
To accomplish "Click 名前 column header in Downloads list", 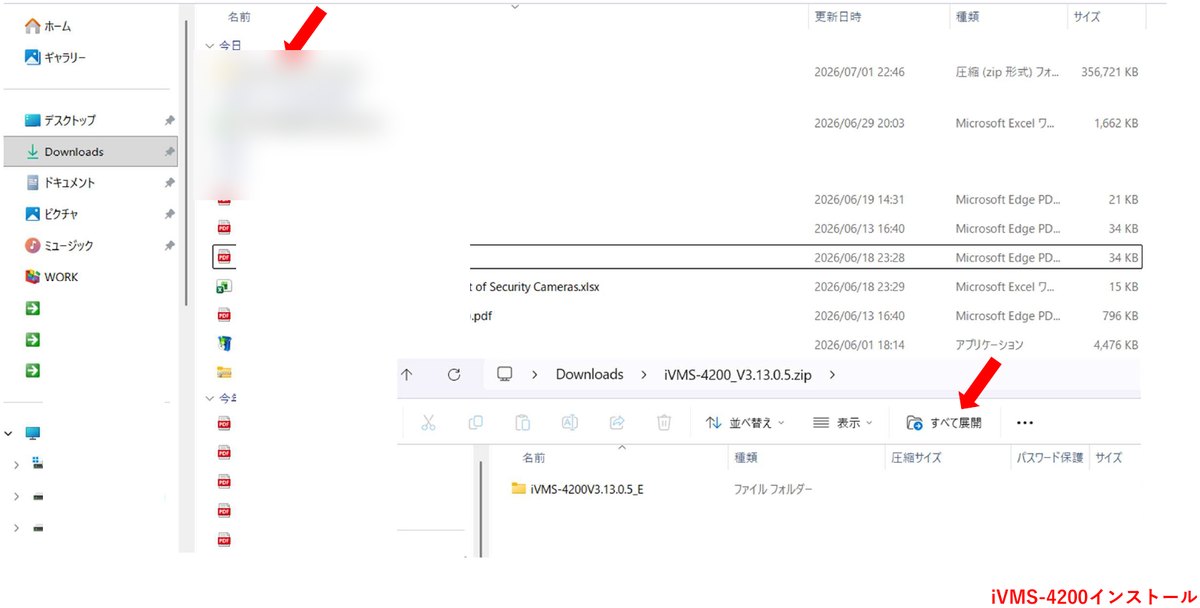I will point(239,17).
